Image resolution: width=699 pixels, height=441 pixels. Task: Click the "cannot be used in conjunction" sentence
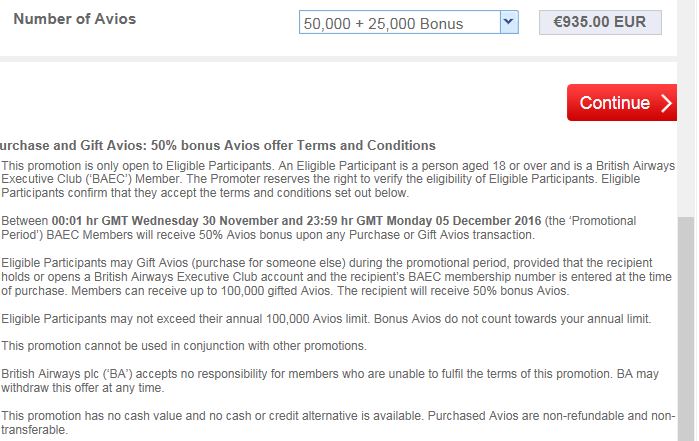coord(184,346)
